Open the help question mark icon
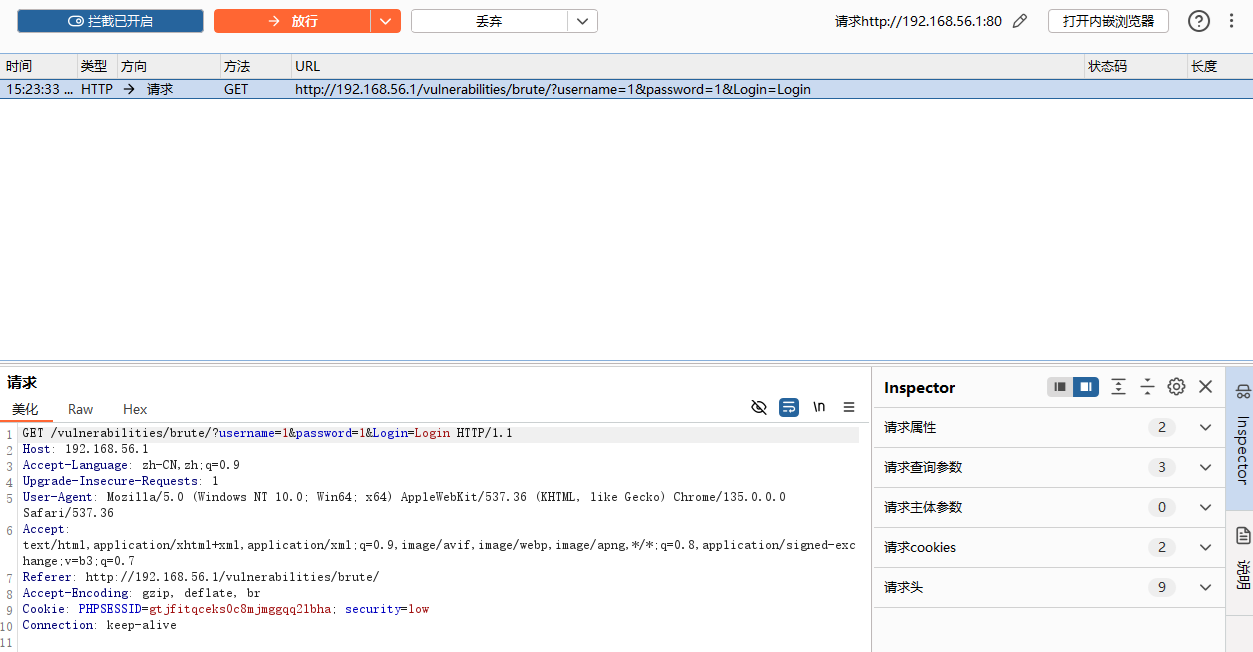1253x652 pixels. tap(1198, 21)
